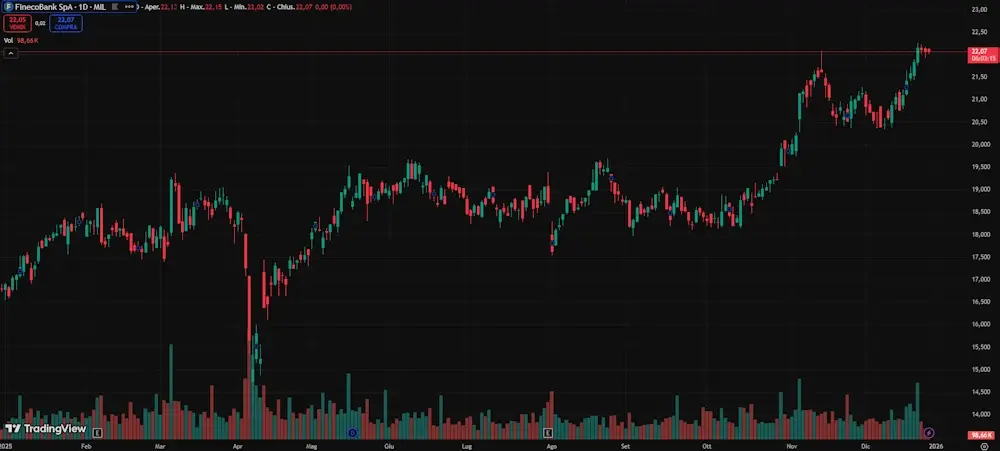Image resolution: width=1000 pixels, height=451 pixels.
Task: Click the TradingView logo
Action: pos(45,428)
